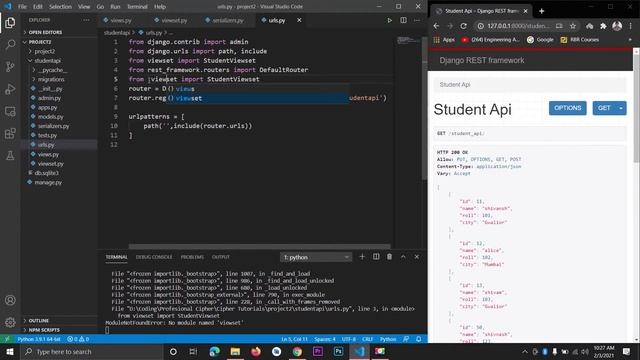Expand the __pycache__ folder

point(52,70)
